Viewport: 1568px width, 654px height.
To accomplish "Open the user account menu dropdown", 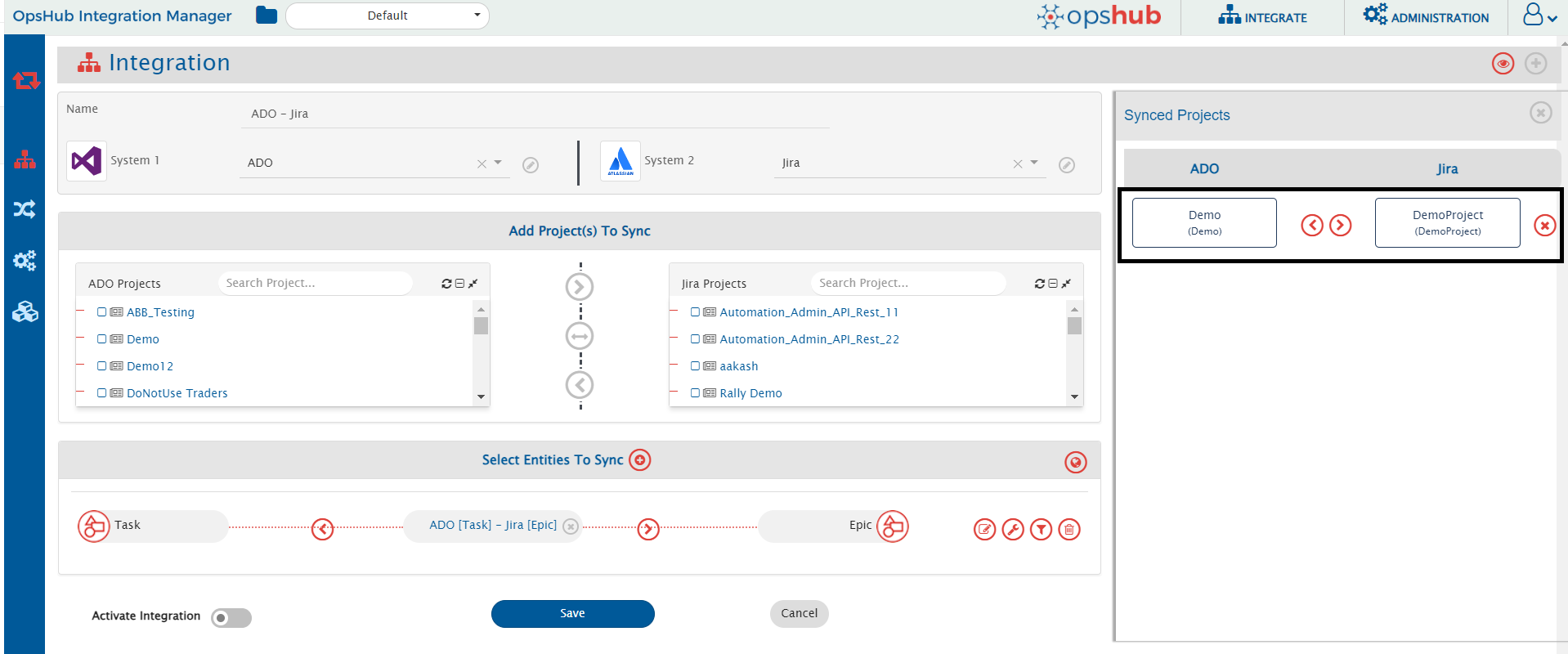I will (x=1539, y=16).
